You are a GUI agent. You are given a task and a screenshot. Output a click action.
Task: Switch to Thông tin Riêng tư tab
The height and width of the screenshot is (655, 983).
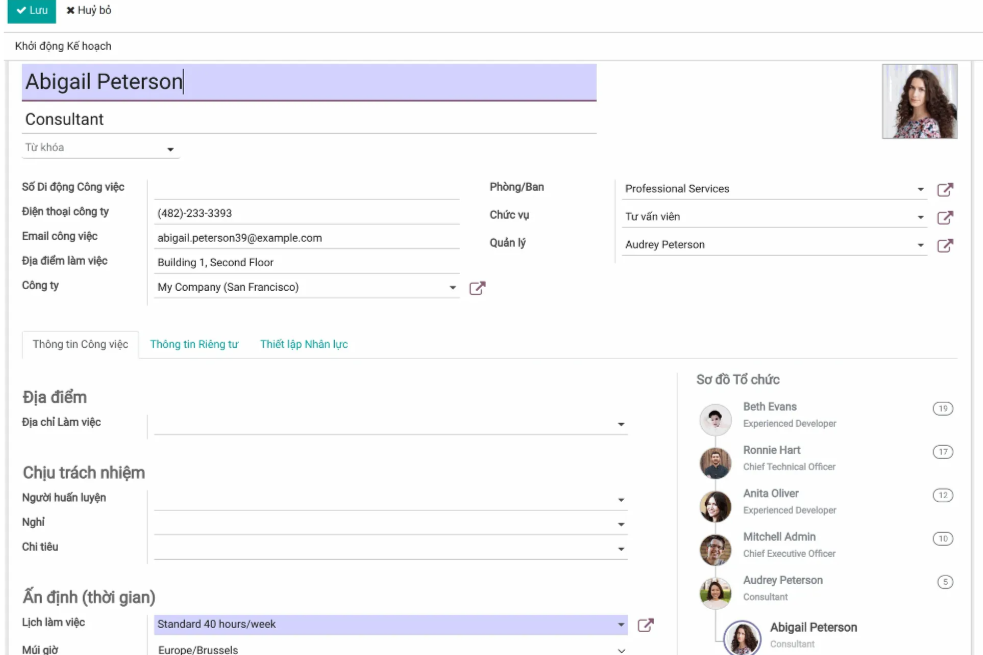(194, 345)
